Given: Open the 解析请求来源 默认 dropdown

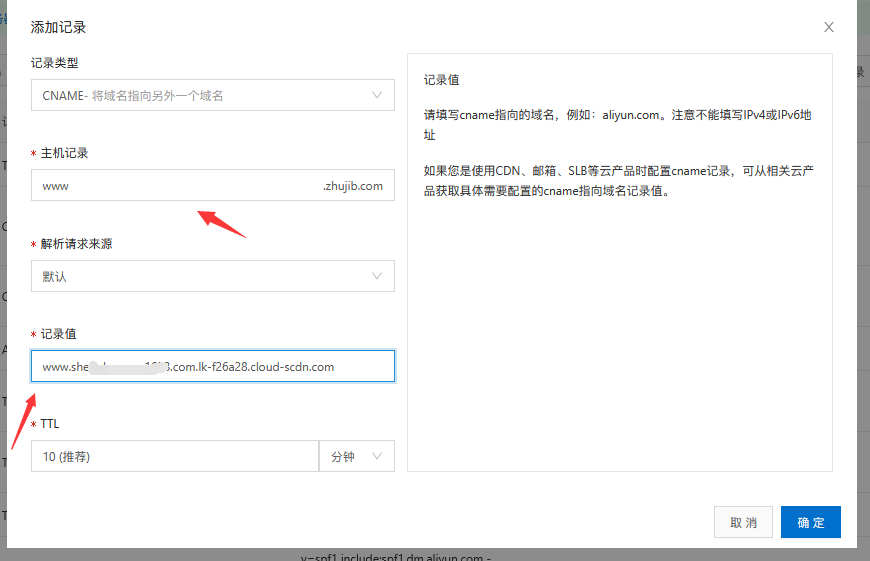Looking at the screenshot, I should click(x=213, y=276).
